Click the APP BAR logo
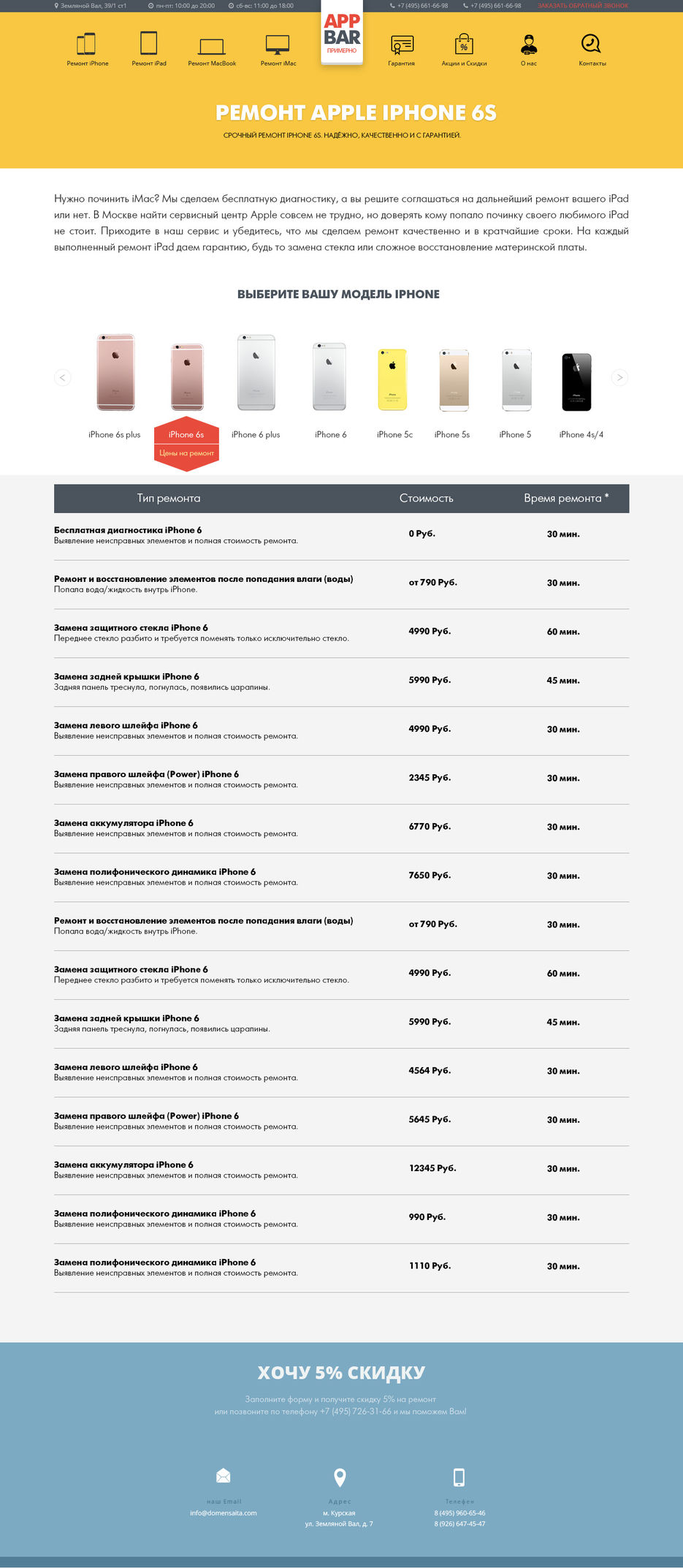Image resolution: width=683 pixels, height=1568 pixels. pyautogui.click(x=342, y=34)
